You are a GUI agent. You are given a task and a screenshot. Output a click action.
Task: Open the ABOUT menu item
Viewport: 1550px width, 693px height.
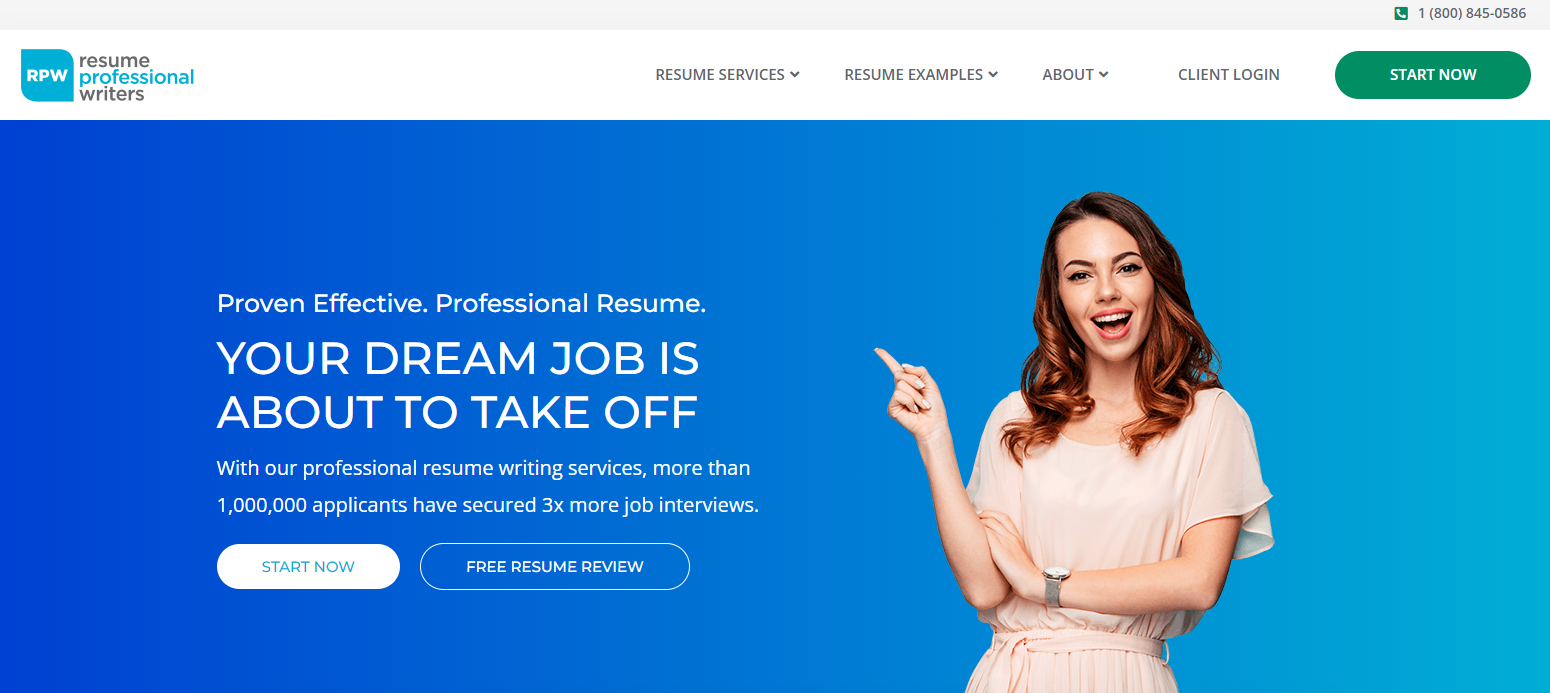coord(1068,75)
